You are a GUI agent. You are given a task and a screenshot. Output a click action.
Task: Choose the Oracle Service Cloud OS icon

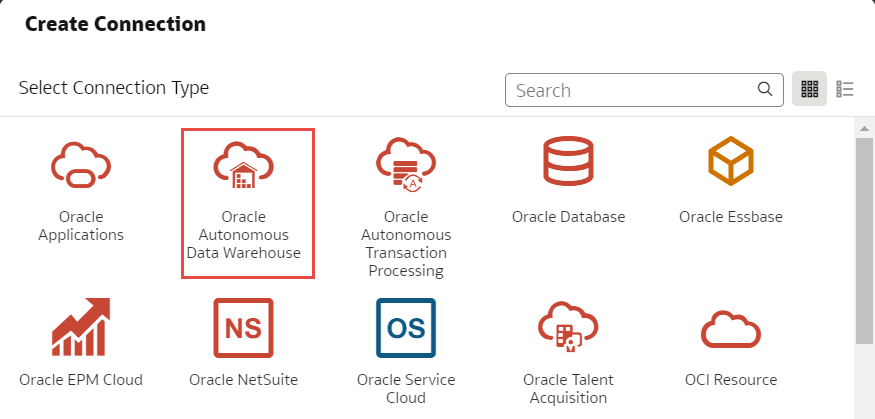tap(405, 327)
